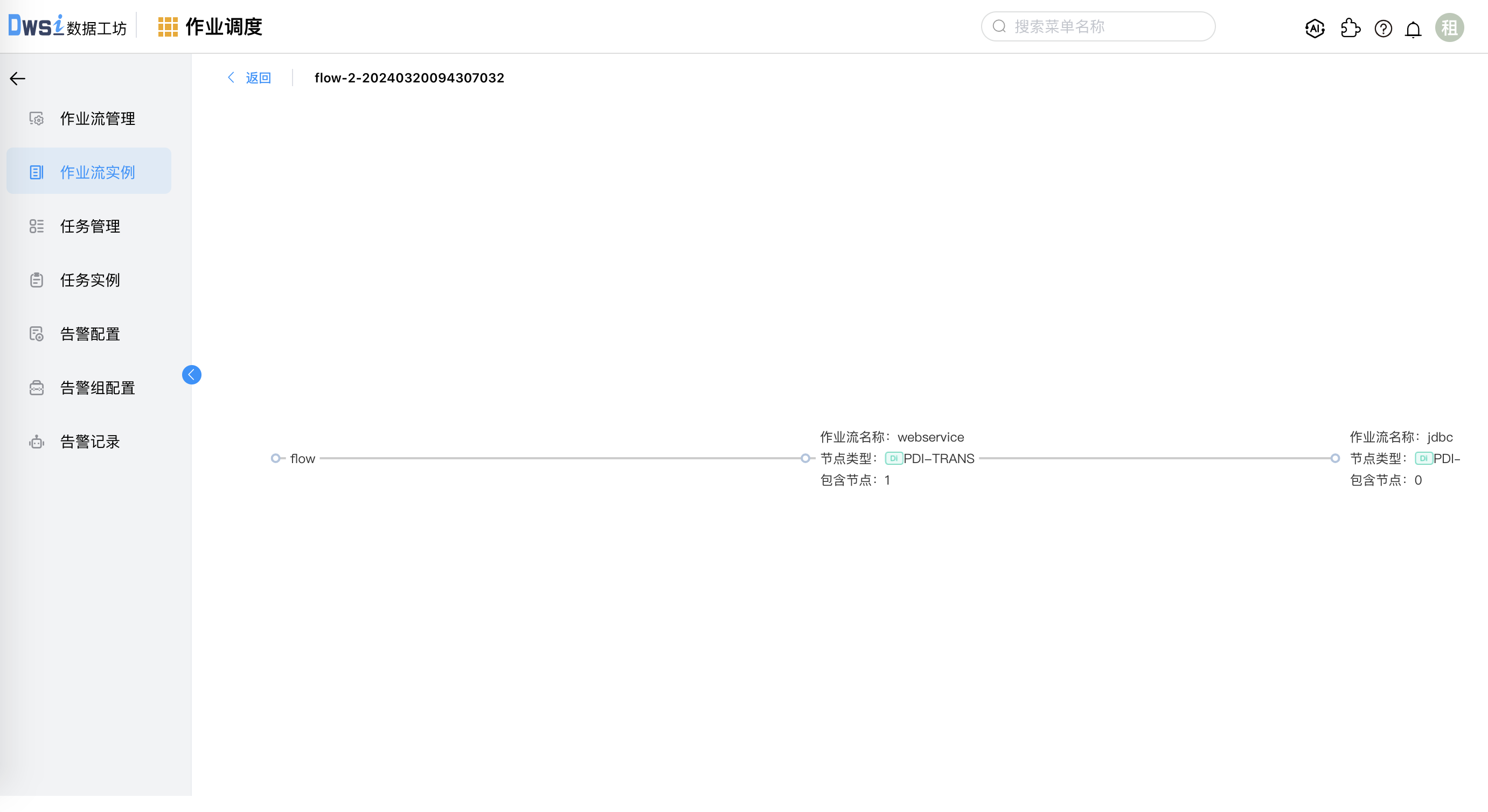The height and width of the screenshot is (812, 1488).
Task: Select 任务管理 in the sidebar
Action: pyautogui.click(x=89, y=226)
